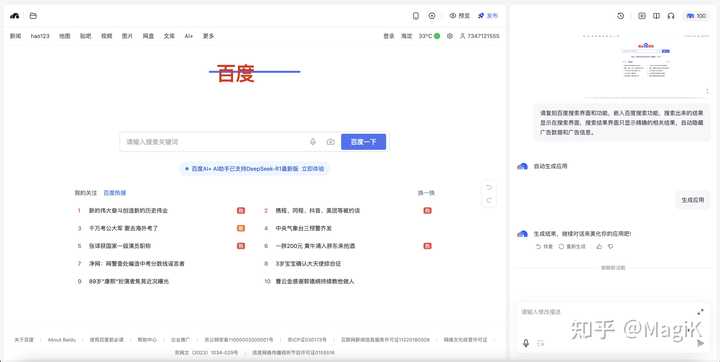Click the blue 百度一下 search button
Screen dimensions: 720x362
(x=363, y=142)
